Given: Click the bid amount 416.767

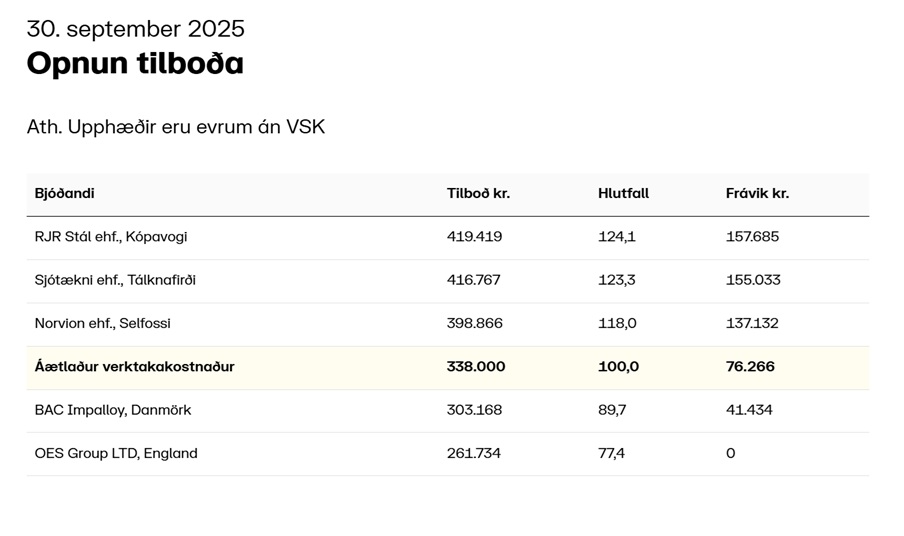Looking at the screenshot, I should click(x=473, y=280).
